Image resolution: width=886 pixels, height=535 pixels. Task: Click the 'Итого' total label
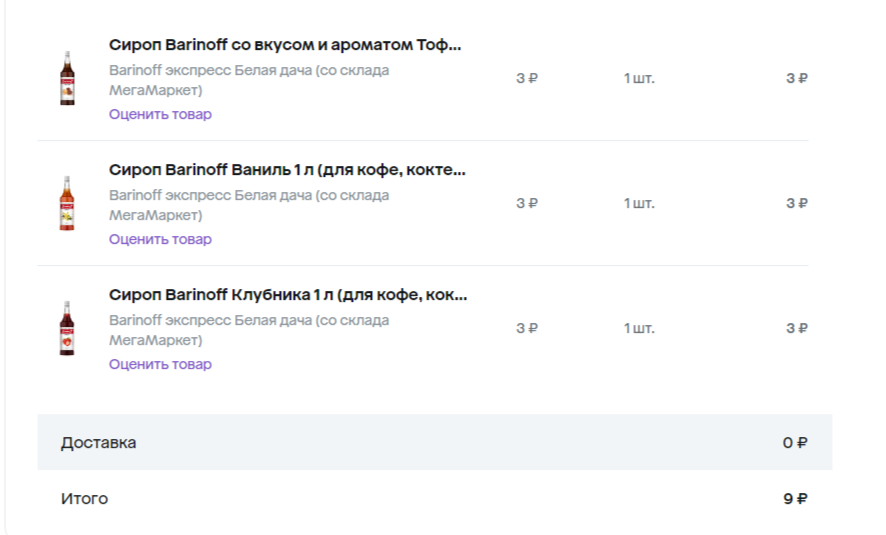[x=84, y=498]
